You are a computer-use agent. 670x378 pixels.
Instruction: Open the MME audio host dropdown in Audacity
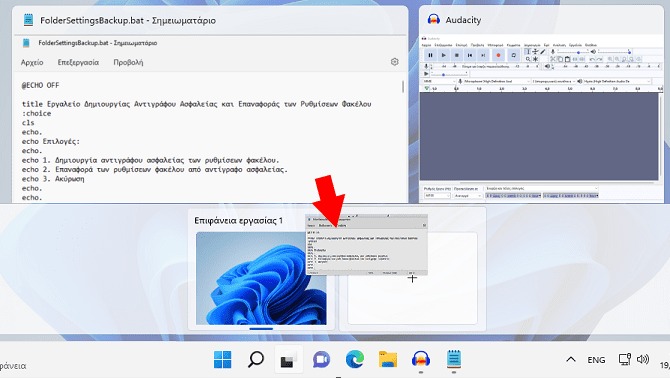439,81
